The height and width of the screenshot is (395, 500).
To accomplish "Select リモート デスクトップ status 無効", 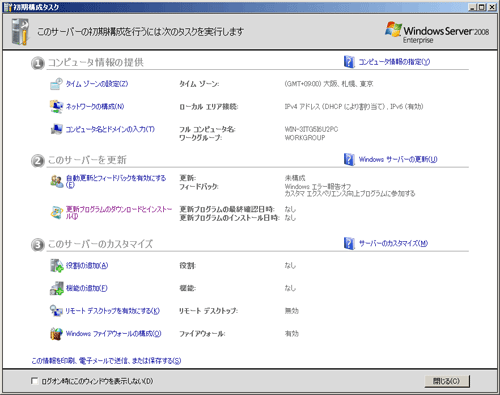I will click(292, 311).
